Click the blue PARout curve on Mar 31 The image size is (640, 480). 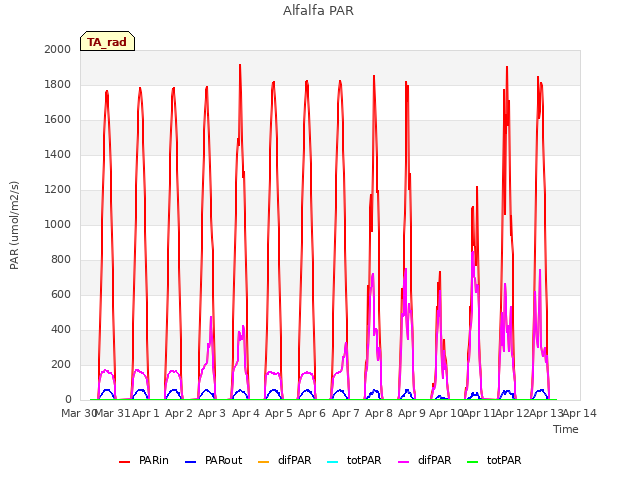point(107,390)
